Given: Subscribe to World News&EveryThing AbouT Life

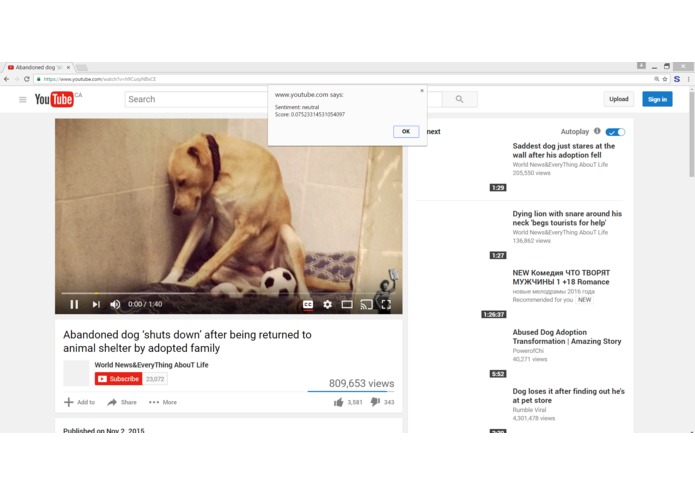Looking at the screenshot, I should tap(118, 379).
